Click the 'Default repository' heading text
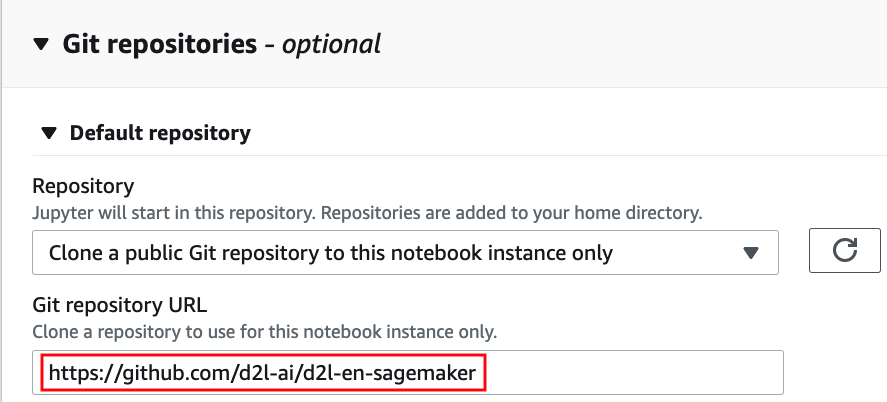Screen dimensions: 887x402 pyautogui.click(x=160, y=133)
